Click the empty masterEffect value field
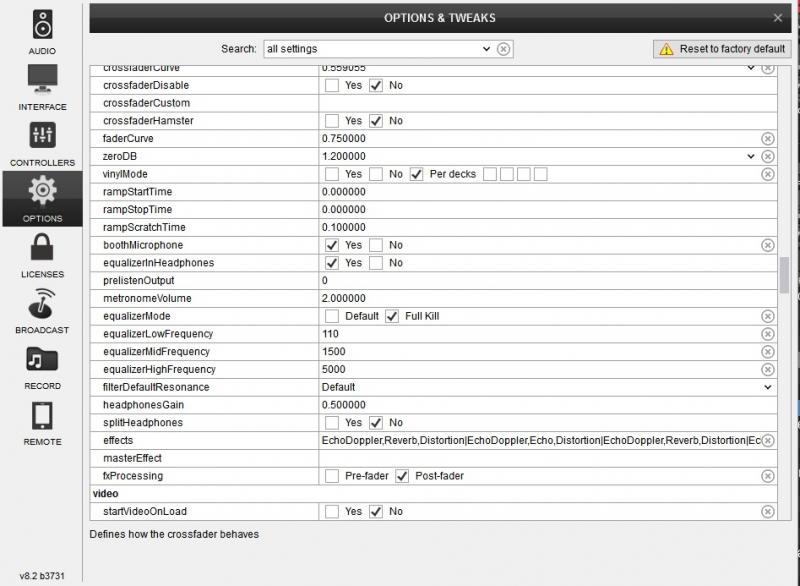 pyautogui.click(x=548, y=458)
